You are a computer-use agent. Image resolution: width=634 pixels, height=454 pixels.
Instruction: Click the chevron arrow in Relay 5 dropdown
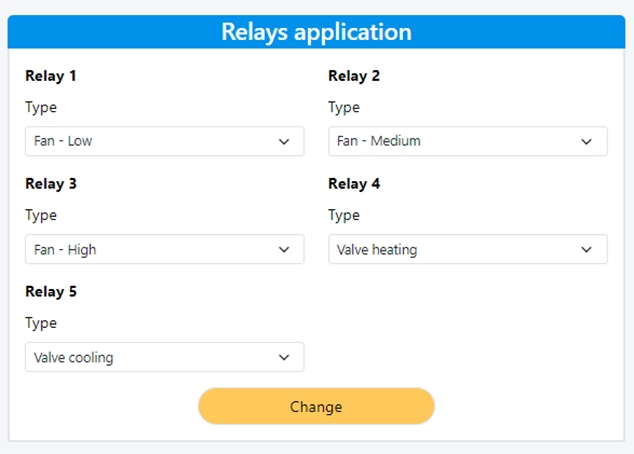point(284,358)
